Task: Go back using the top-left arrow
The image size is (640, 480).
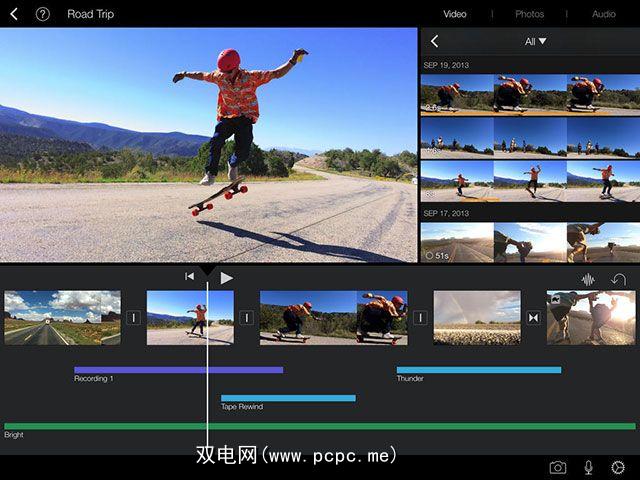Action: (14, 14)
